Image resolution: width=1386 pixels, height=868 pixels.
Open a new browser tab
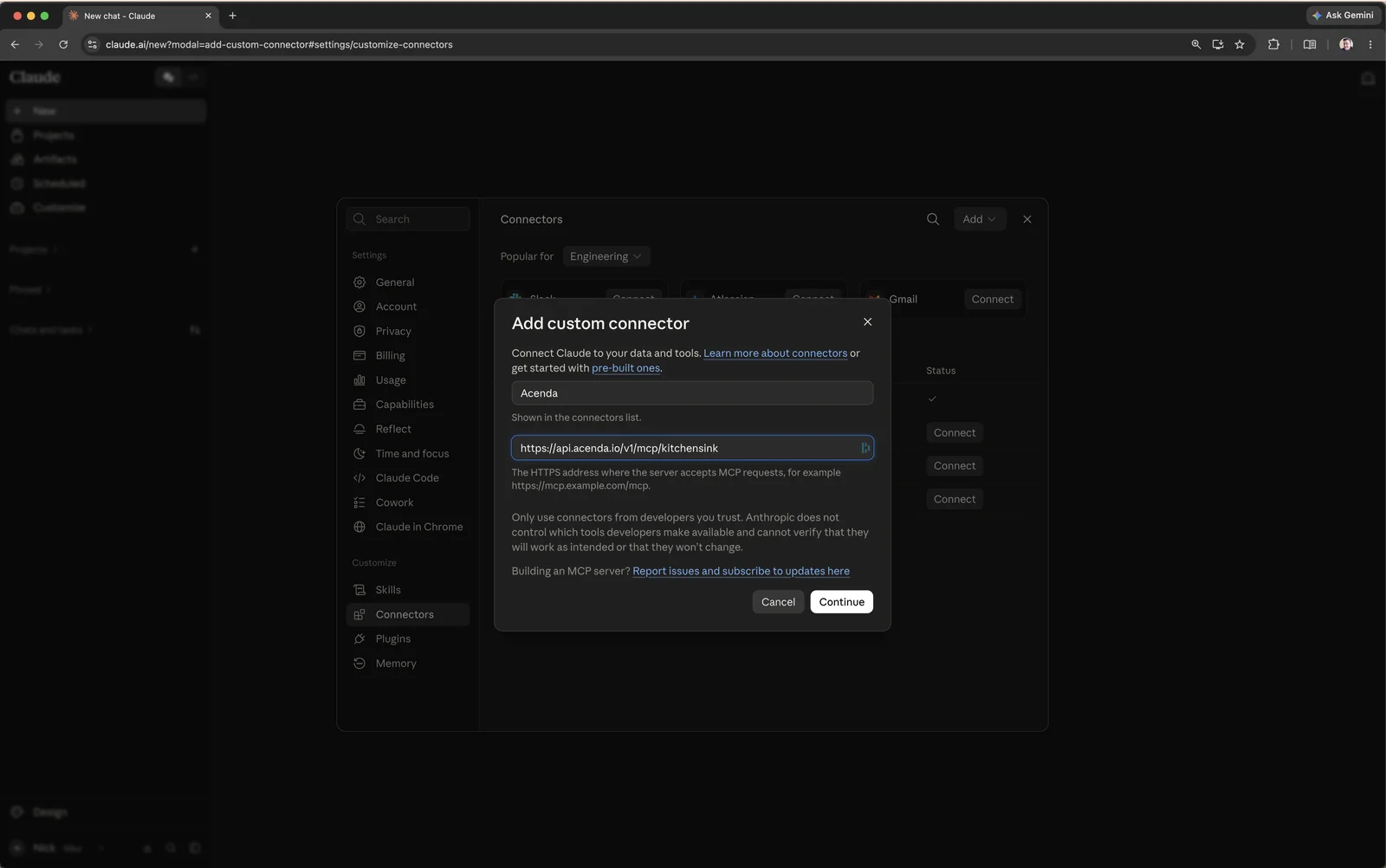pyautogui.click(x=232, y=16)
